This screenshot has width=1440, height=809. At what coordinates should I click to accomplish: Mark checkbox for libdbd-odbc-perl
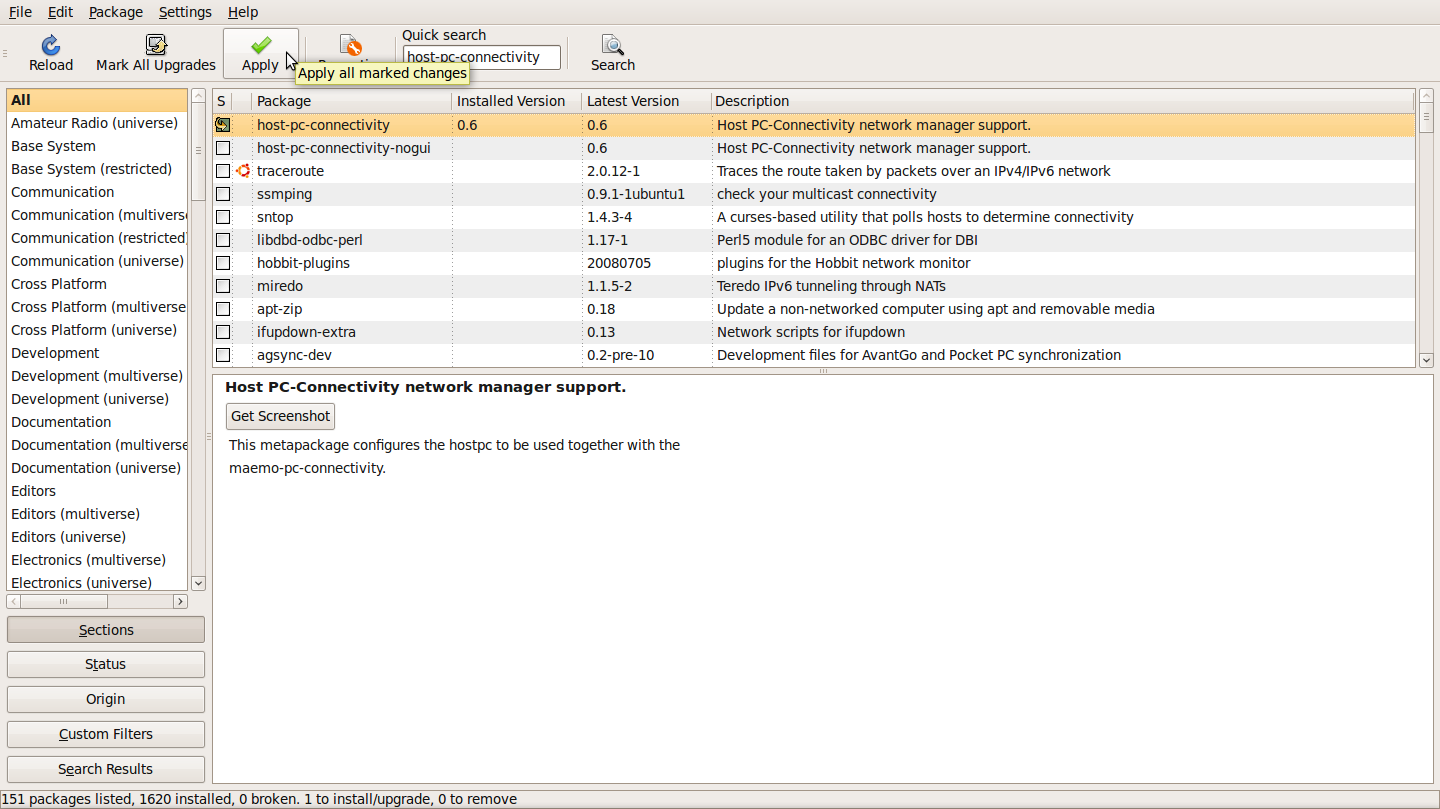tap(223, 240)
